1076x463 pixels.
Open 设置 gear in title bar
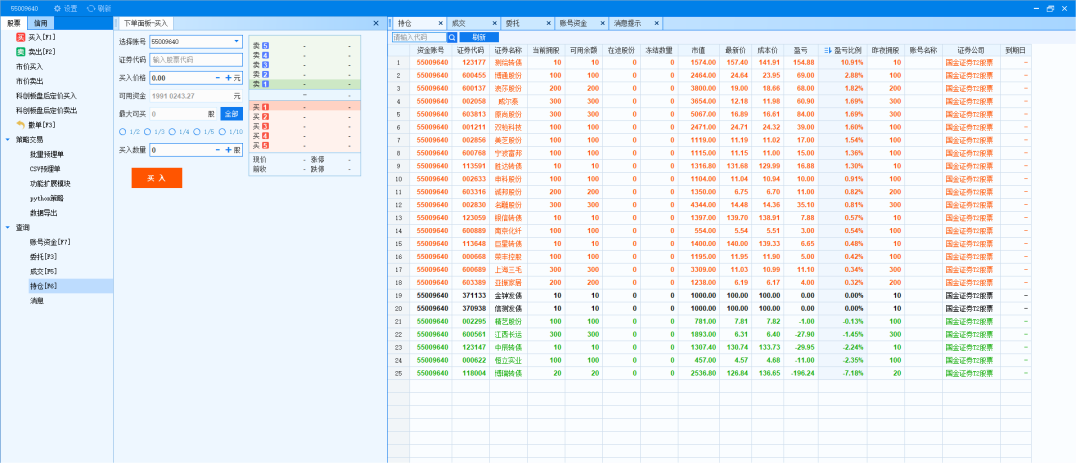click(x=57, y=8)
